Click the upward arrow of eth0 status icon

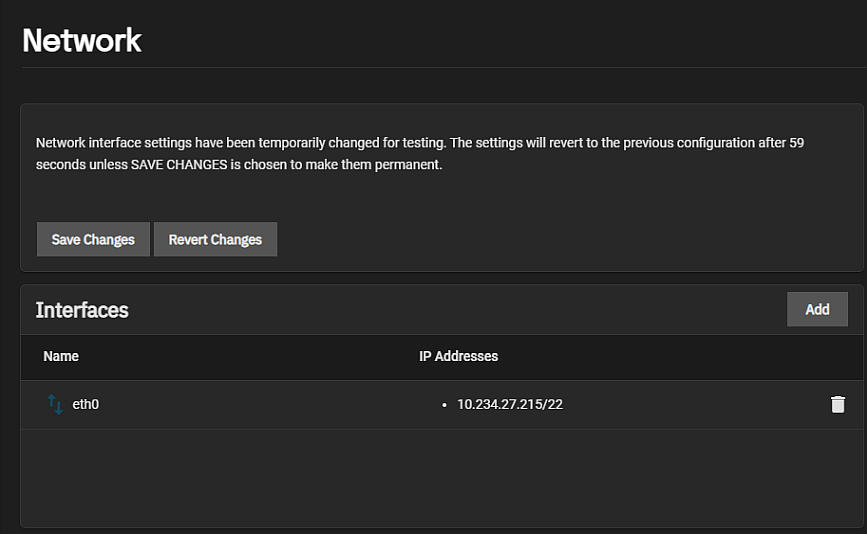pos(51,402)
